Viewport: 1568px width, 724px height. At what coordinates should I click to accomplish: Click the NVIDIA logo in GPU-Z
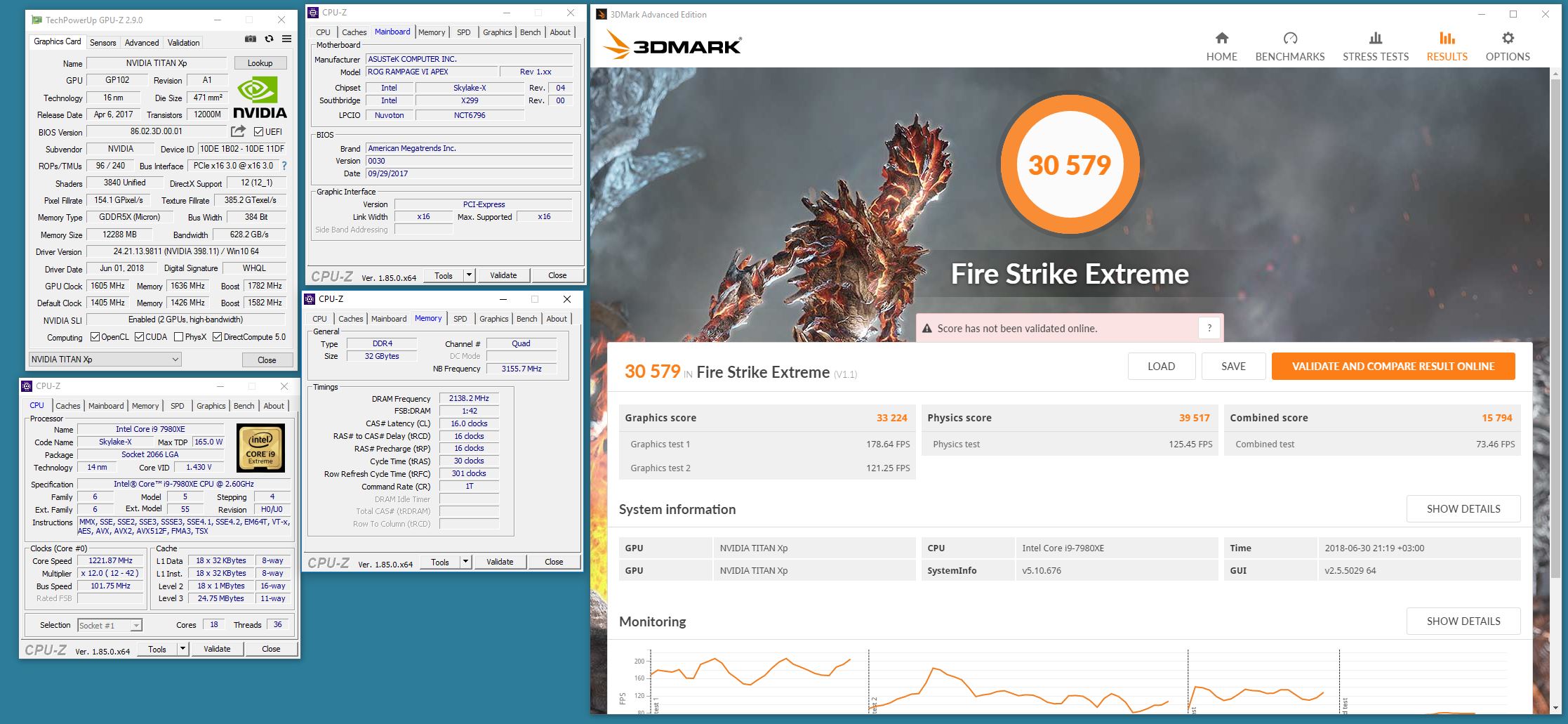pyautogui.click(x=259, y=98)
